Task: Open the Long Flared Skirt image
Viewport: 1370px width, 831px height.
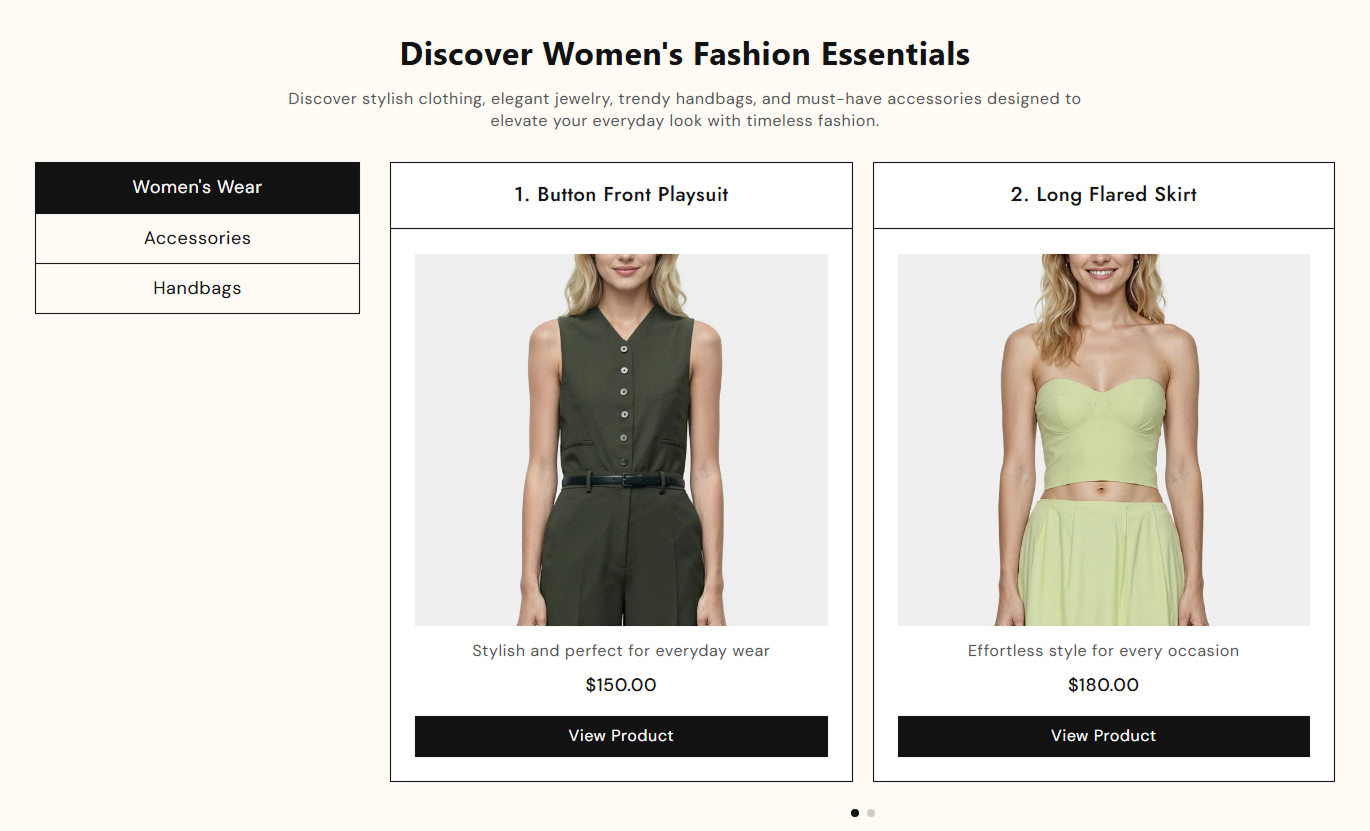Action: [1104, 440]
